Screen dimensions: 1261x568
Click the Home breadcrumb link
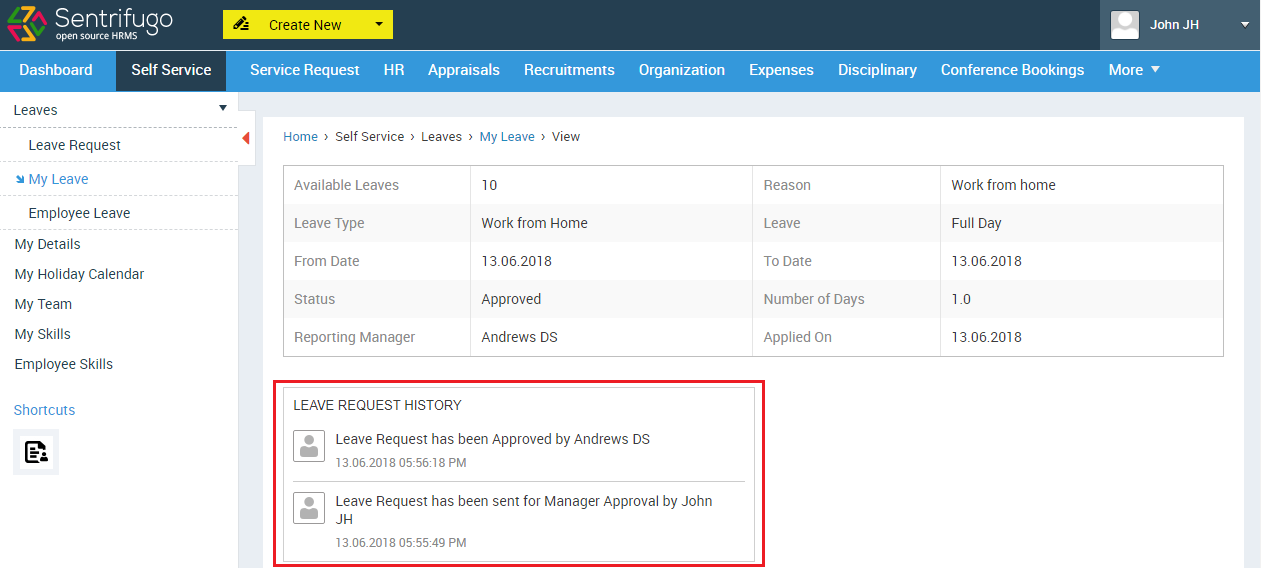click(x=300, y=137)
